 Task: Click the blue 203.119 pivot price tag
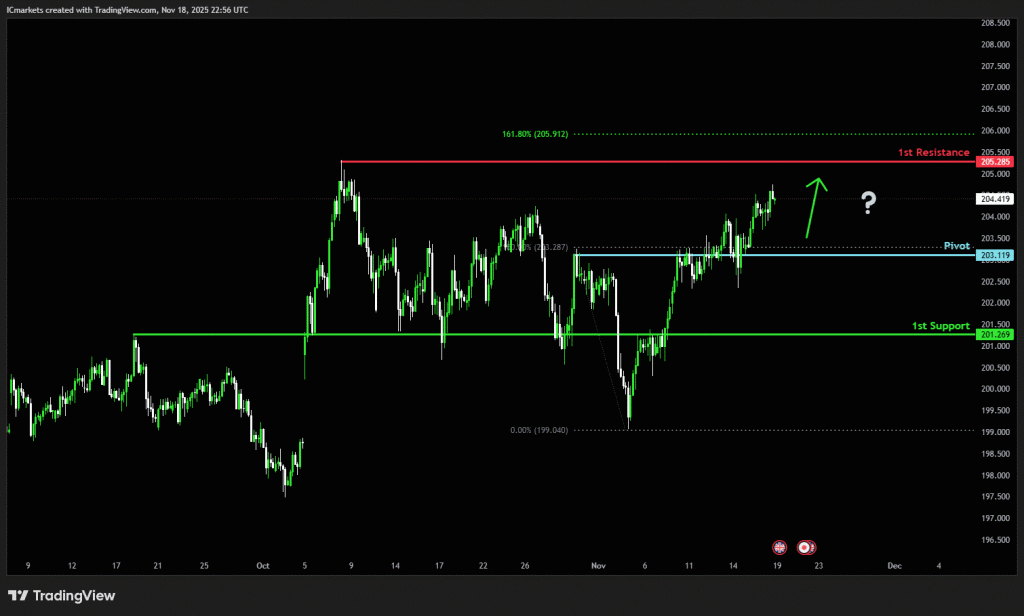[x=994, y=256]
